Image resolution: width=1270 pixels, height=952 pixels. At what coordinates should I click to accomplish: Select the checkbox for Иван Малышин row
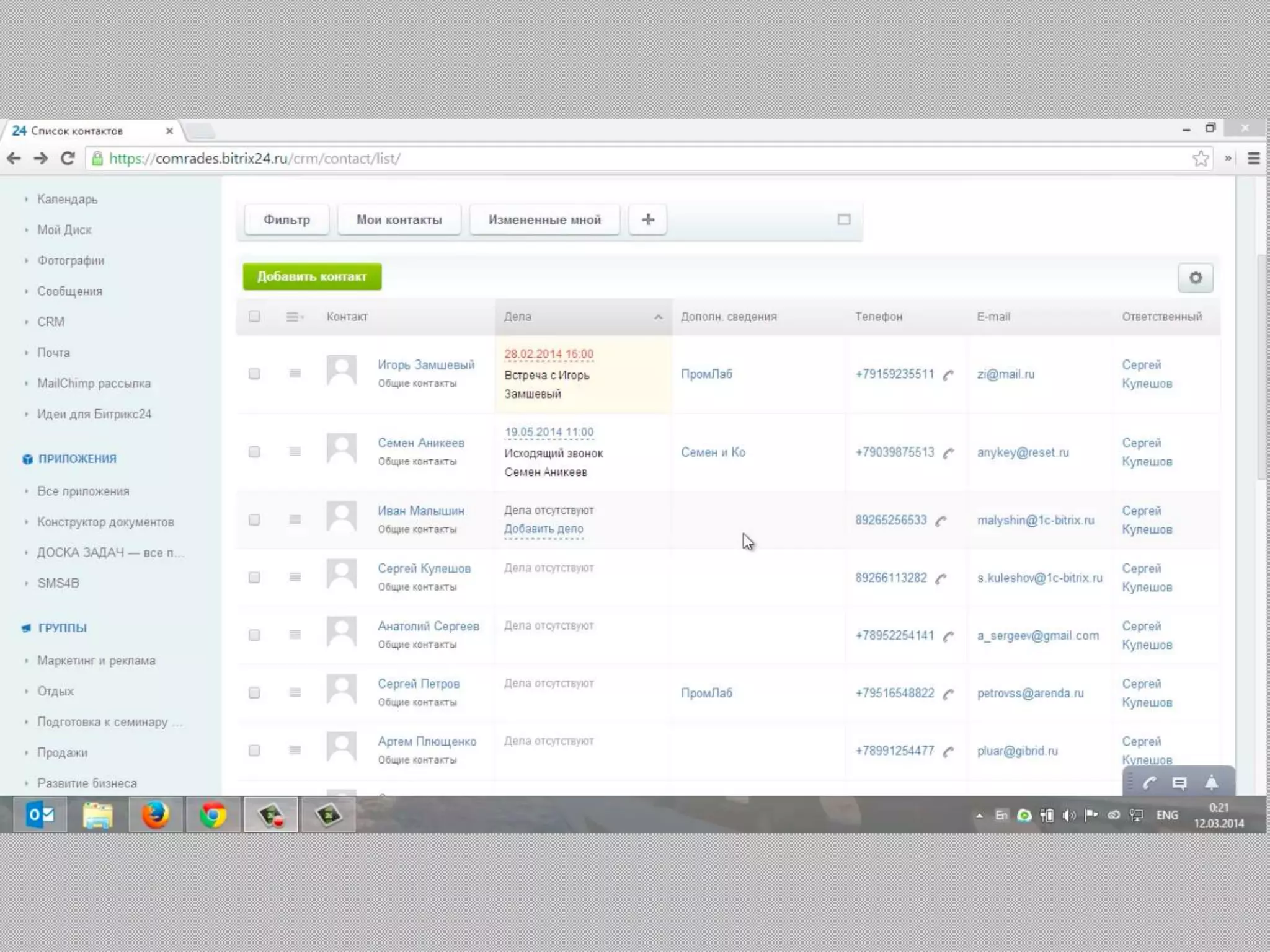point(254,520)
